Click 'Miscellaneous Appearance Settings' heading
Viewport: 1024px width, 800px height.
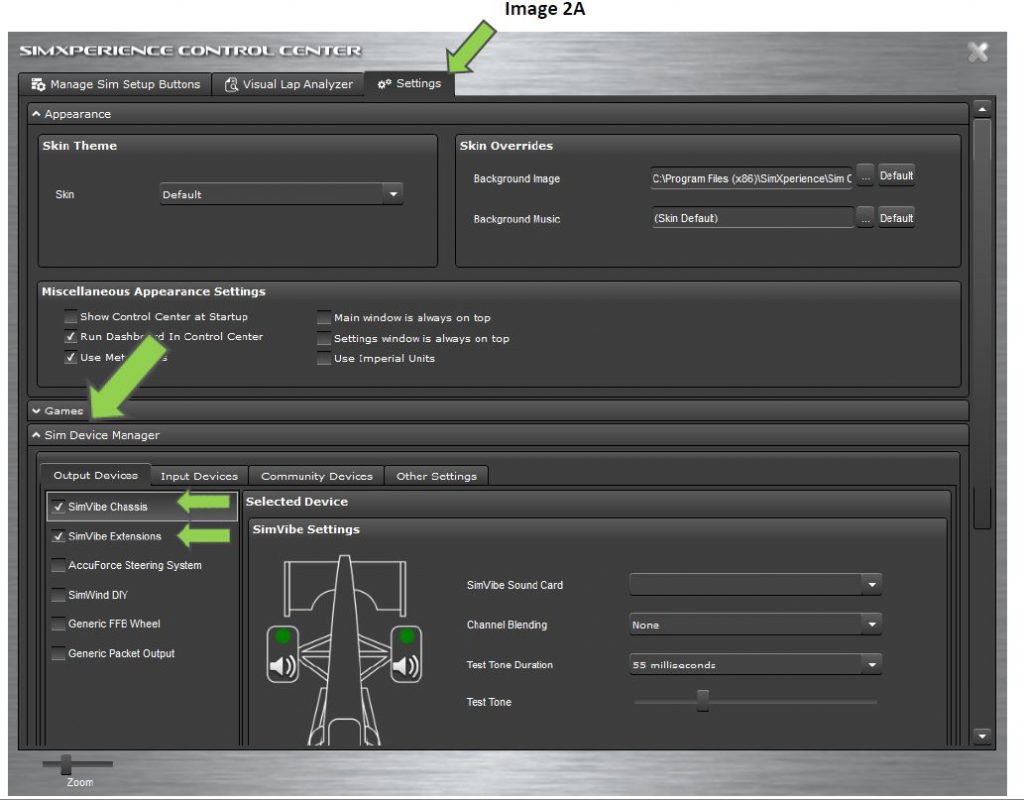click(153, 291)
